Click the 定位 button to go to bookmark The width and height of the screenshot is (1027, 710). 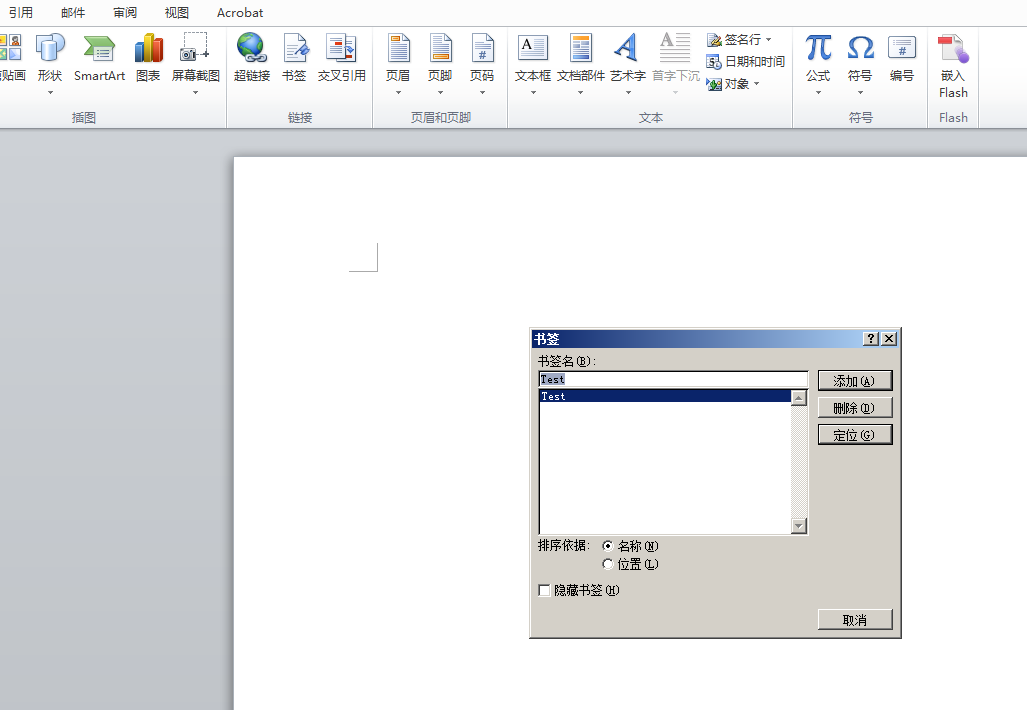pos(854,435)
